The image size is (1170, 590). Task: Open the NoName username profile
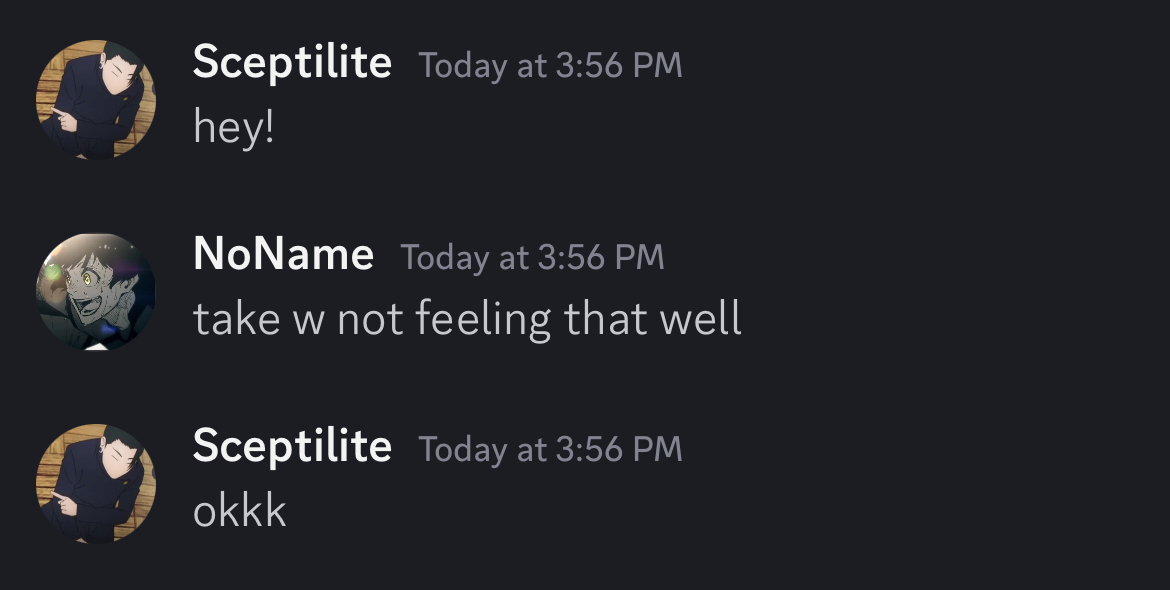pyautogui.click(x=283, y=255)
